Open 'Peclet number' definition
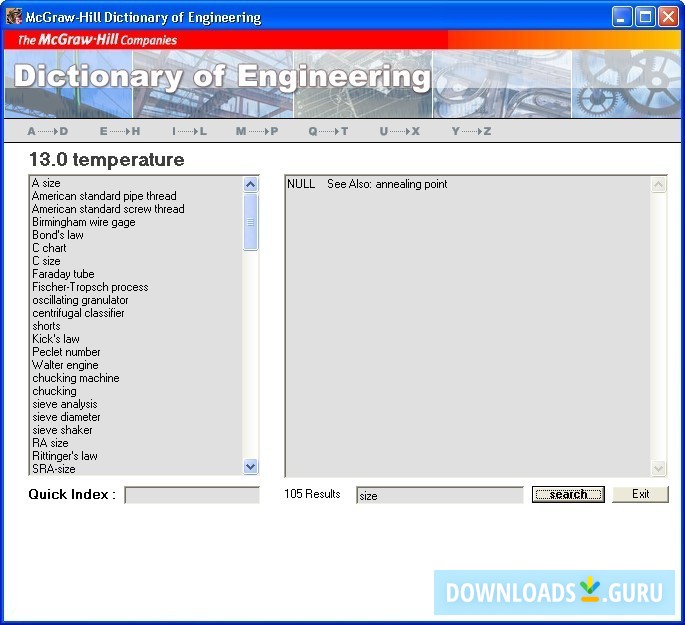Screen dimensions: 685x625 click(x=66, y=352)
